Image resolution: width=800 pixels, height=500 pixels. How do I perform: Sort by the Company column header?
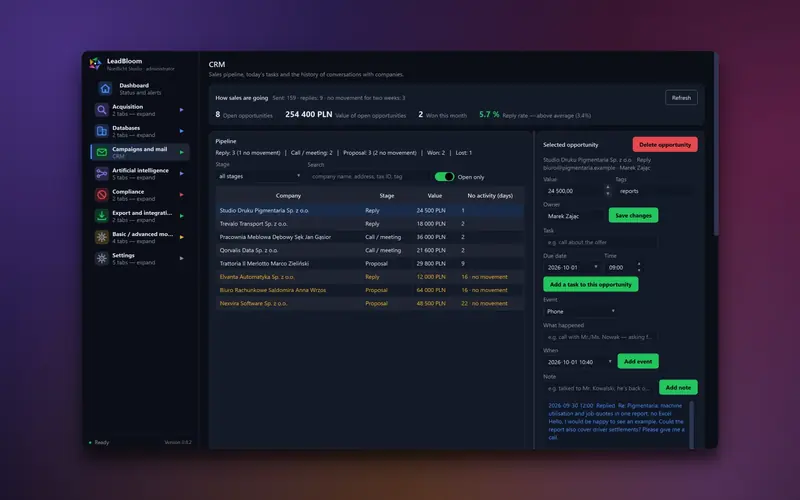click(288, 195)
